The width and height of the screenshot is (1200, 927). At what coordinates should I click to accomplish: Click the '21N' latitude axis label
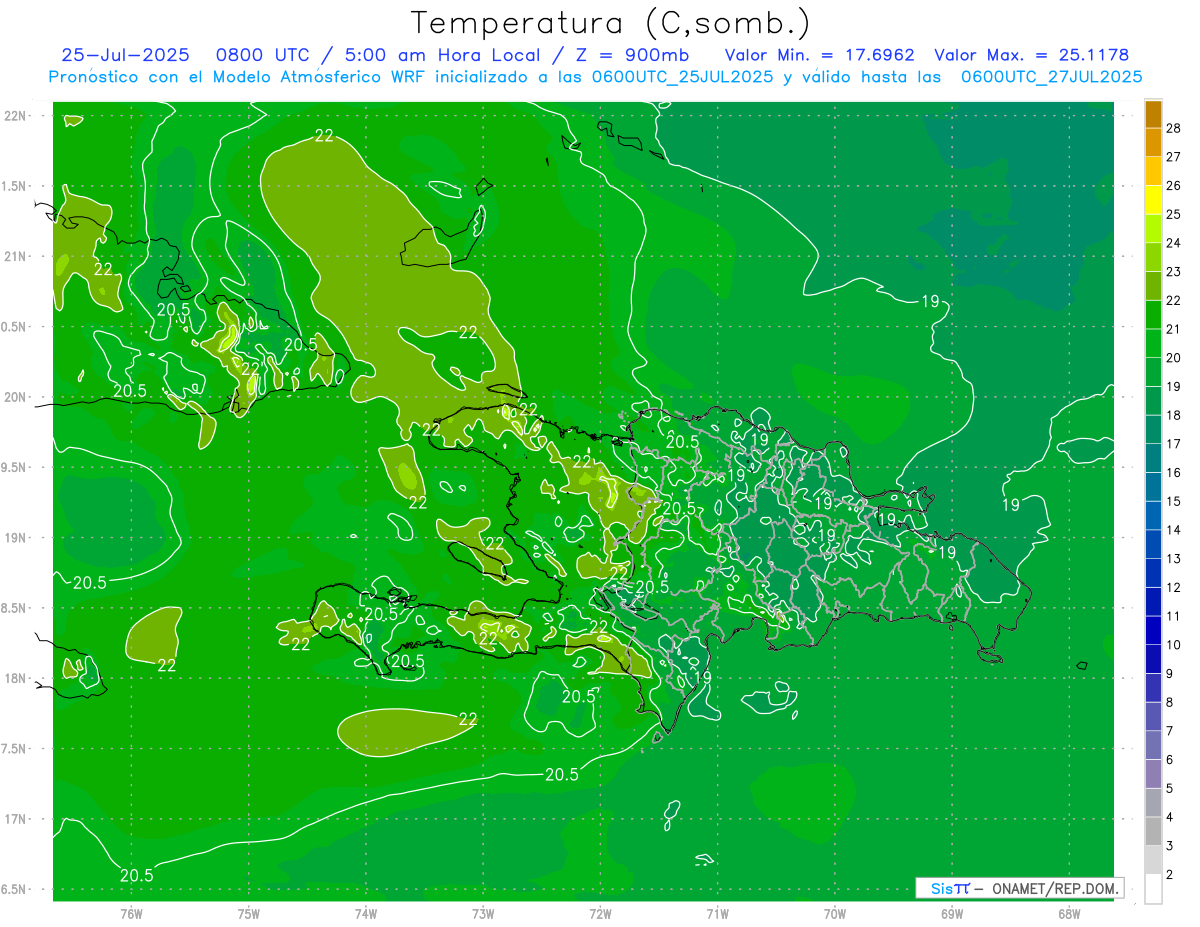click(x=16, y=257)
